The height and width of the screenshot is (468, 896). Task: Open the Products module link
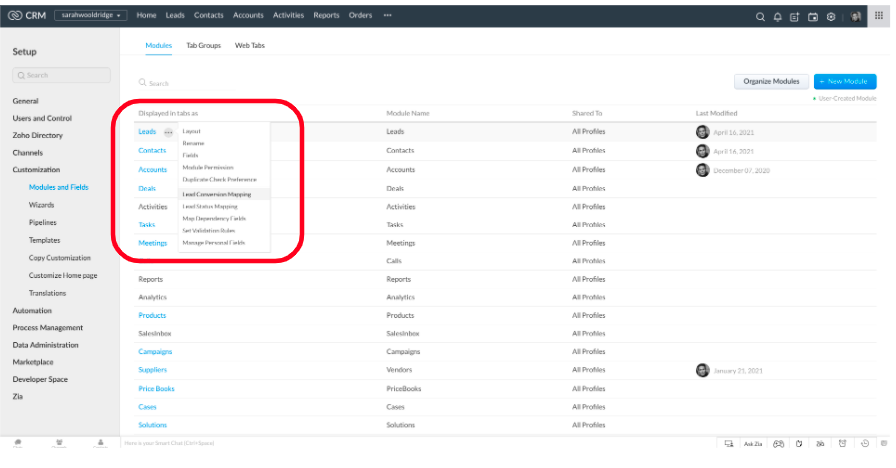click(152, 315)
